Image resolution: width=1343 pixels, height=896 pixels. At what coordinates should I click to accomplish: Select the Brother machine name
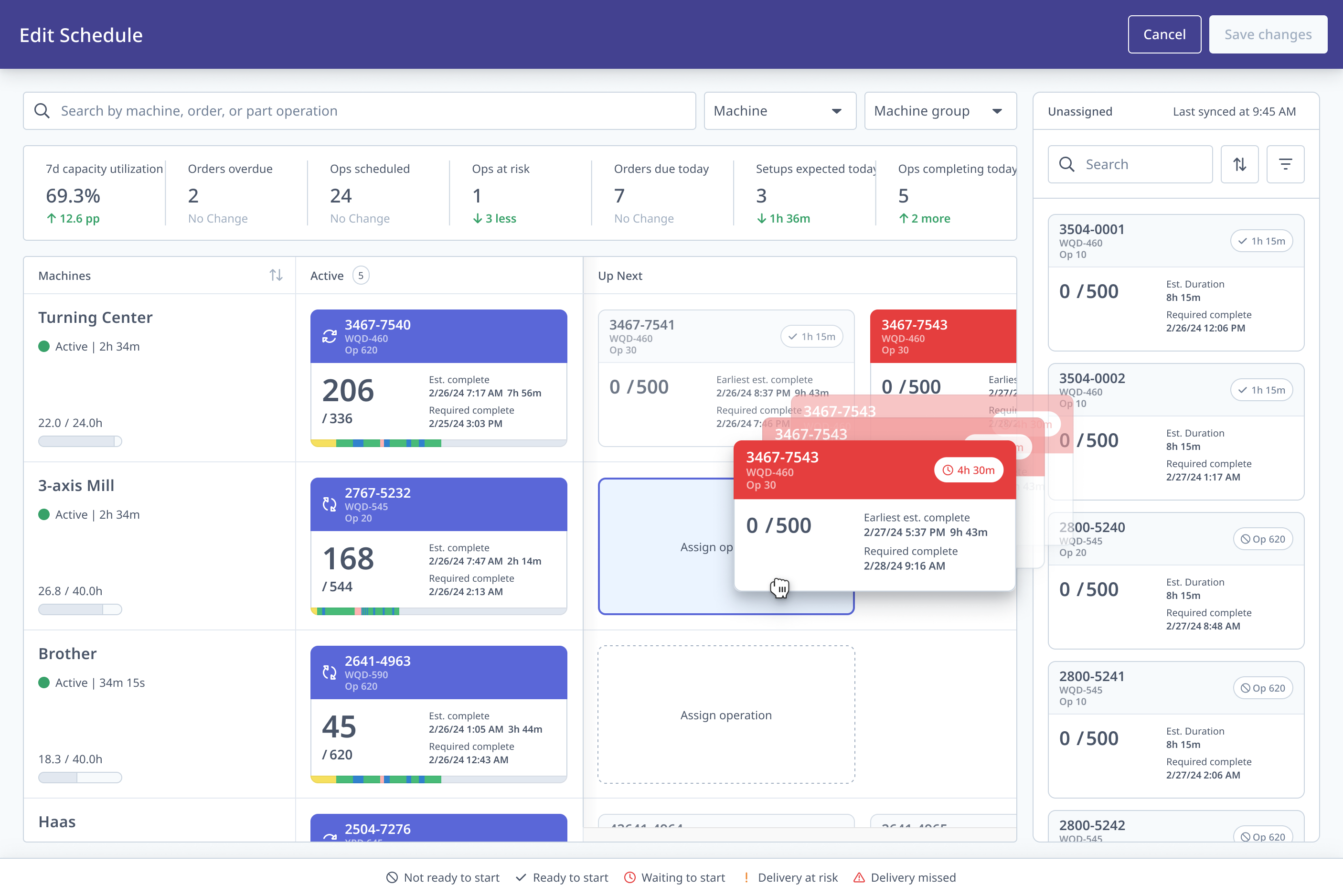tap(67, 654)
